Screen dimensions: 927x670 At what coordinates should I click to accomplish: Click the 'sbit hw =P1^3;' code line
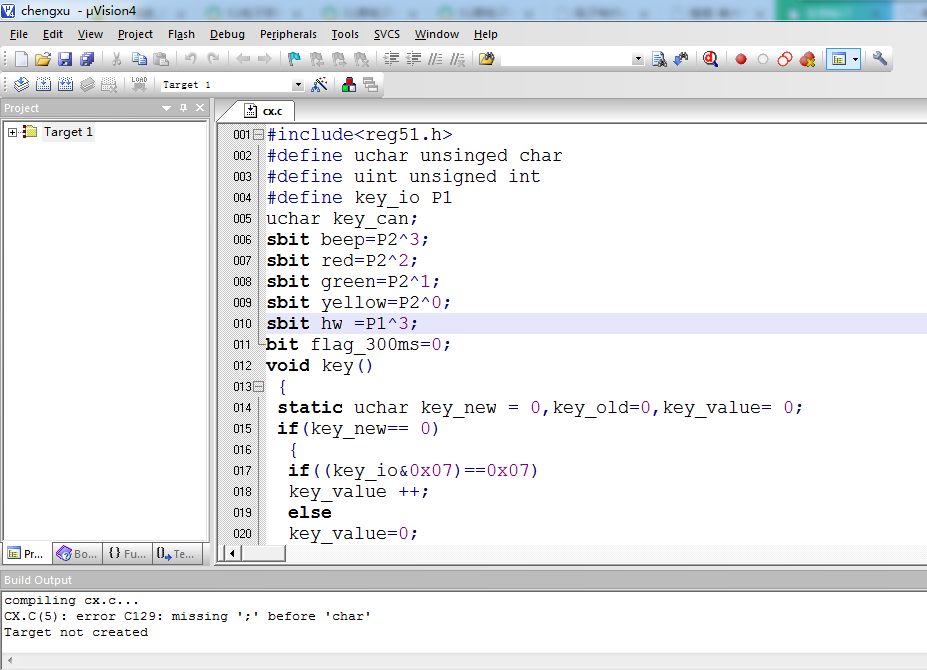coord(342,323)
